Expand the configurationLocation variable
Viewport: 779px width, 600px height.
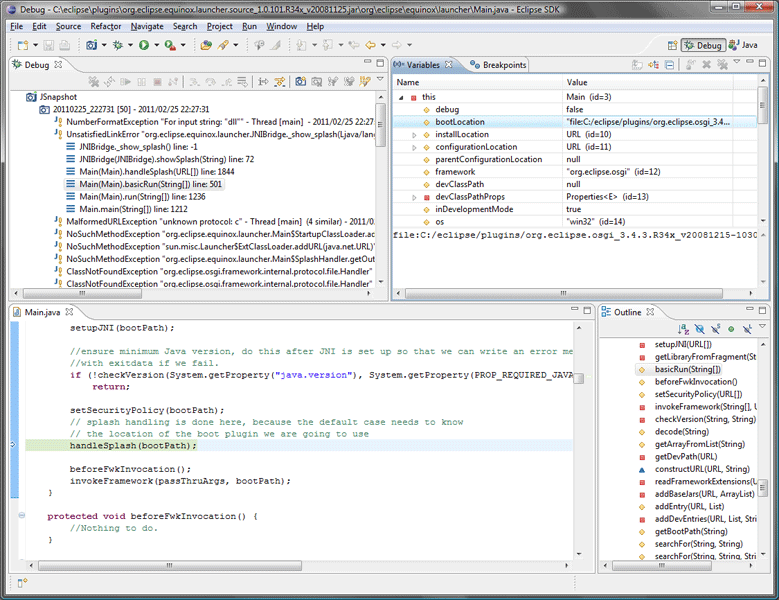(x=414, y=147)
